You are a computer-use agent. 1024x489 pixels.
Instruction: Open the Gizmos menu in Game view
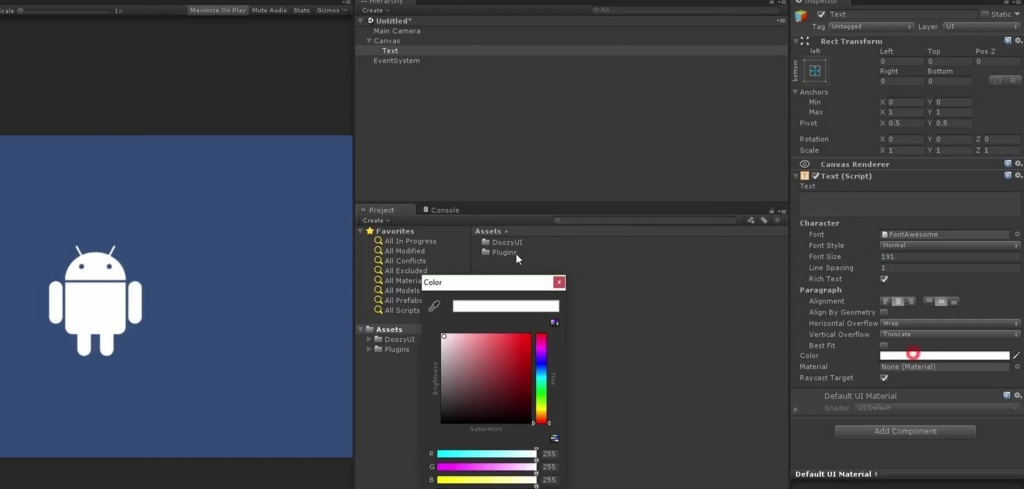tap(332, 10)
